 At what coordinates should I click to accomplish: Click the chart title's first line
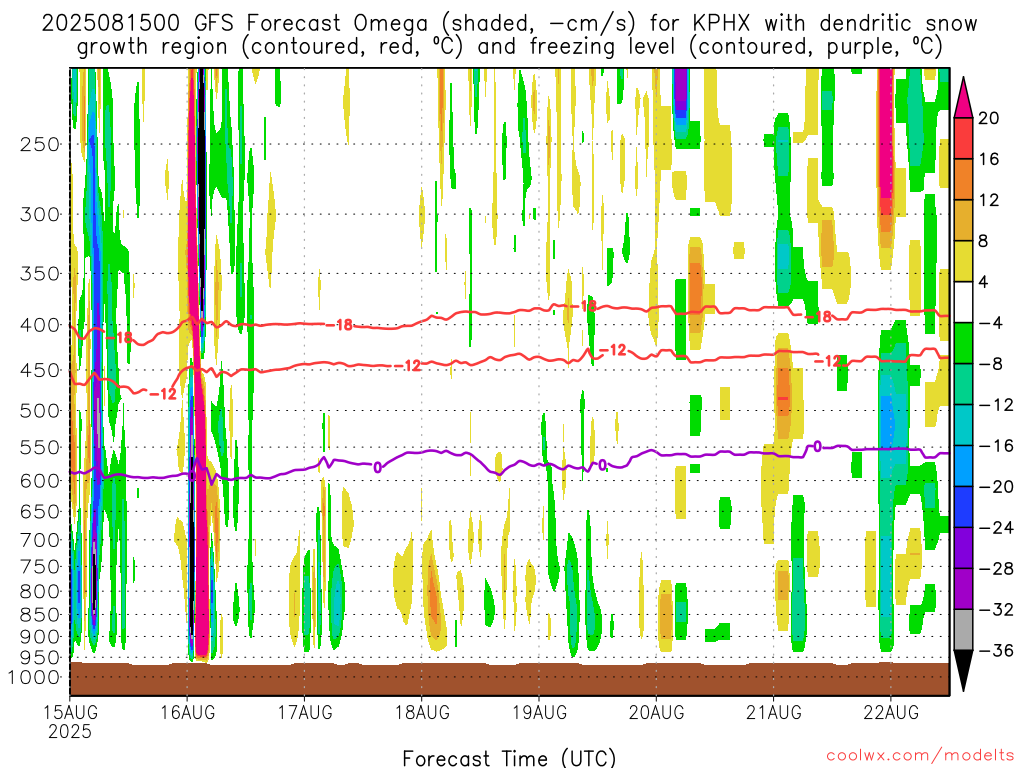pos(509,24)
